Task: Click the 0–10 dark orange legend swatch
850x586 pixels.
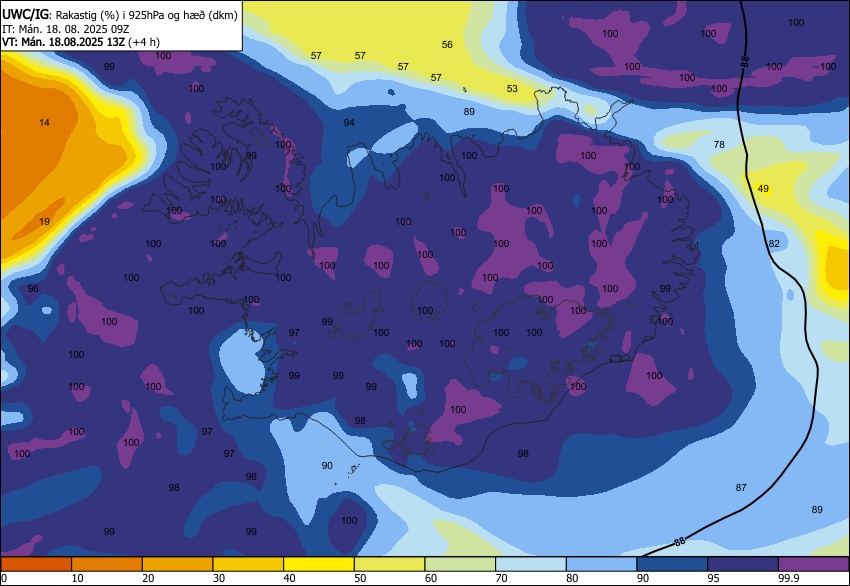Action: coord(36,564)
